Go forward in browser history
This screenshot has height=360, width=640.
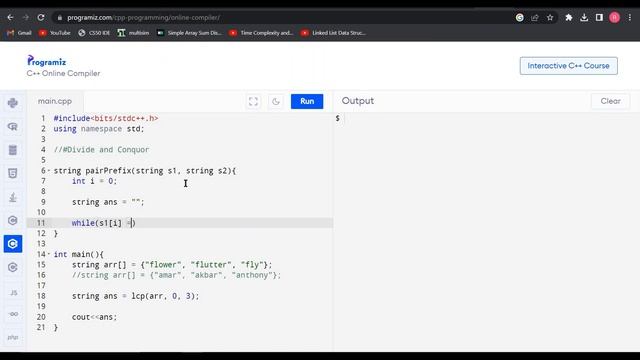(25, 18)
